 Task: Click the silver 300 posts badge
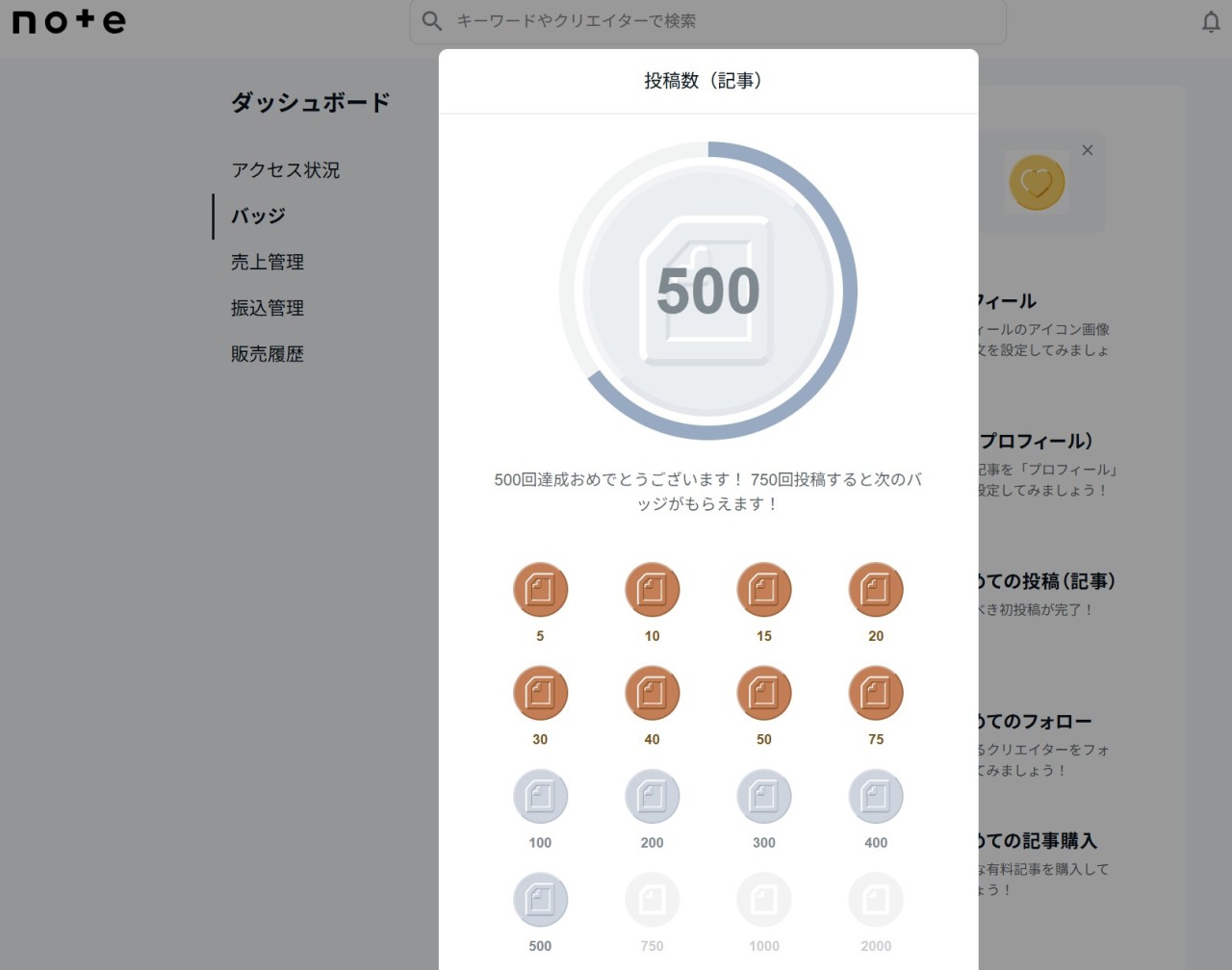[763, 797]
